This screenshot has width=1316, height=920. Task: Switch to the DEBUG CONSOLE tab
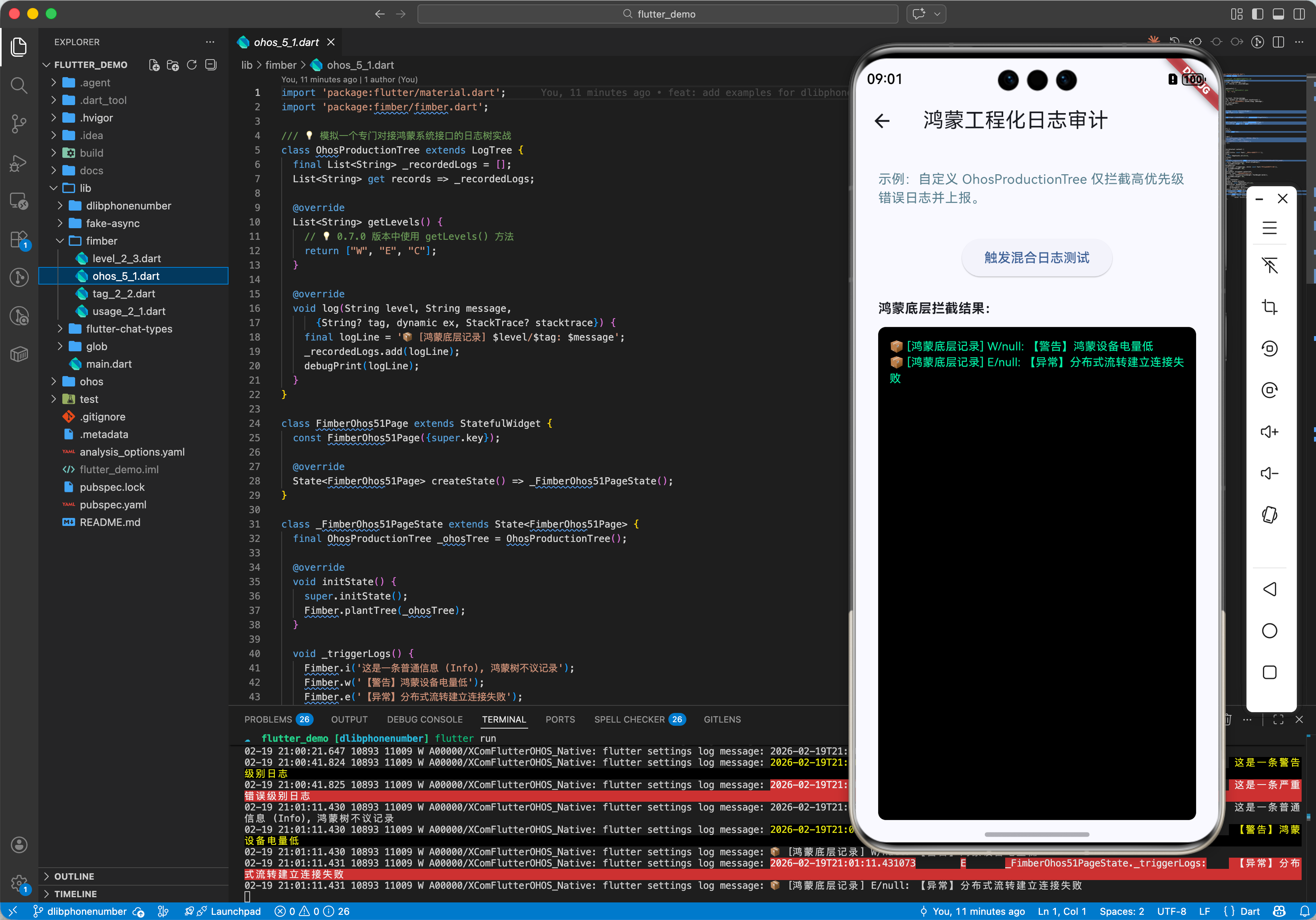coord(424,719)
